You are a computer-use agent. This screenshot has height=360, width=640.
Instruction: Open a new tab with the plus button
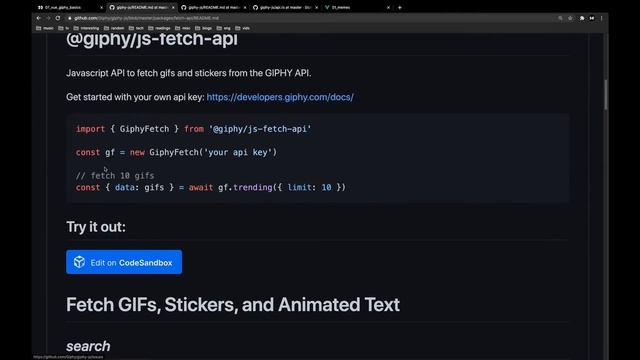coord(400,7)
